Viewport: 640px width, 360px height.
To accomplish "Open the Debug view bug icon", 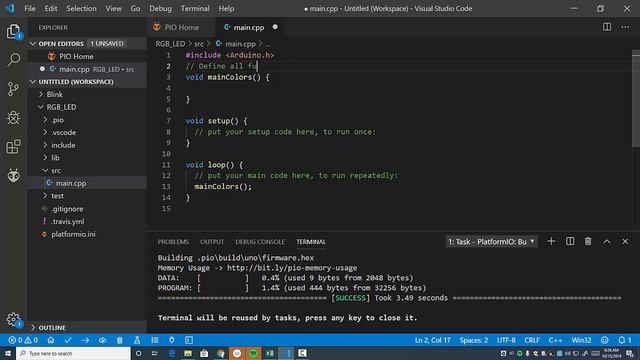I will (x=13, y=118).
